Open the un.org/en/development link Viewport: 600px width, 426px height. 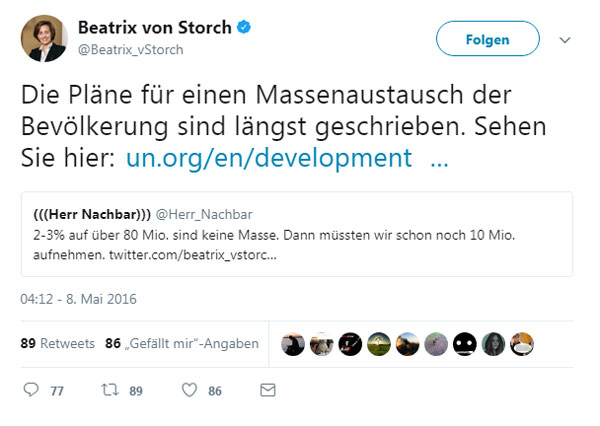[x=269, y=157]
